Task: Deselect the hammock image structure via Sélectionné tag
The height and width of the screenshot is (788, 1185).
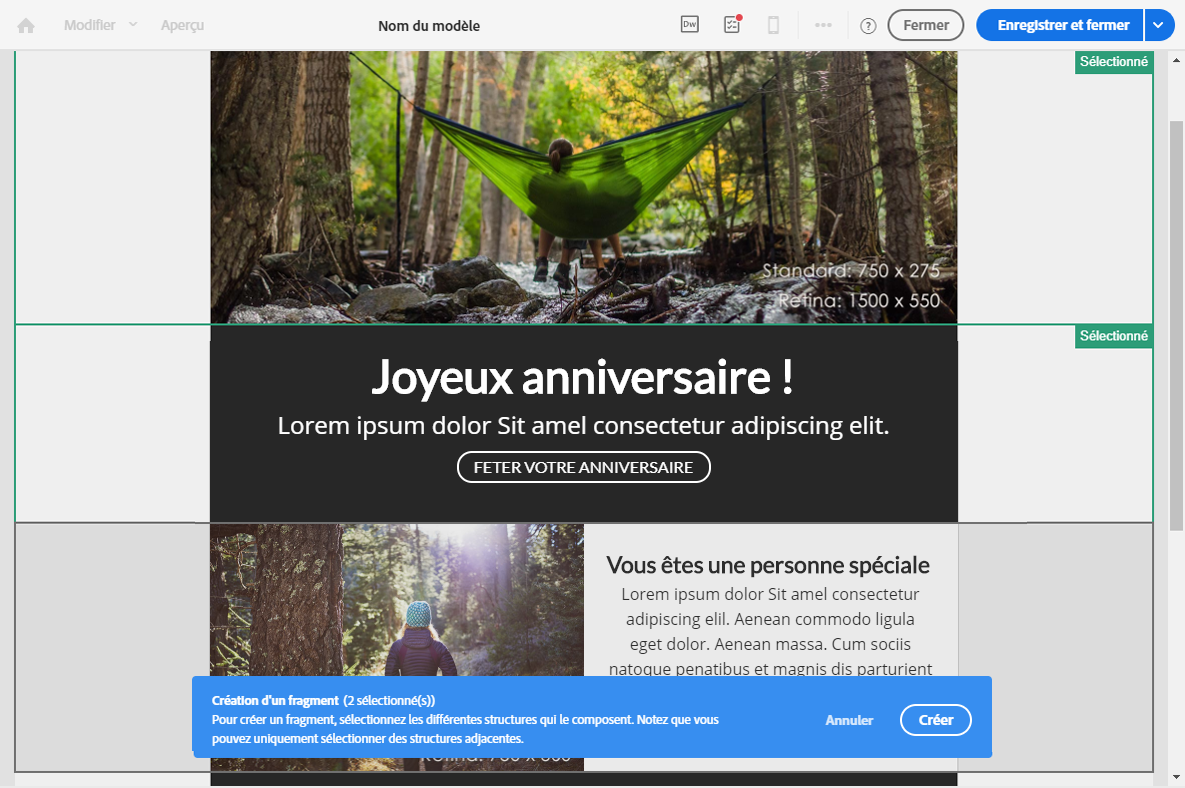Action: pyautogui.click(x=1113, y=62)
